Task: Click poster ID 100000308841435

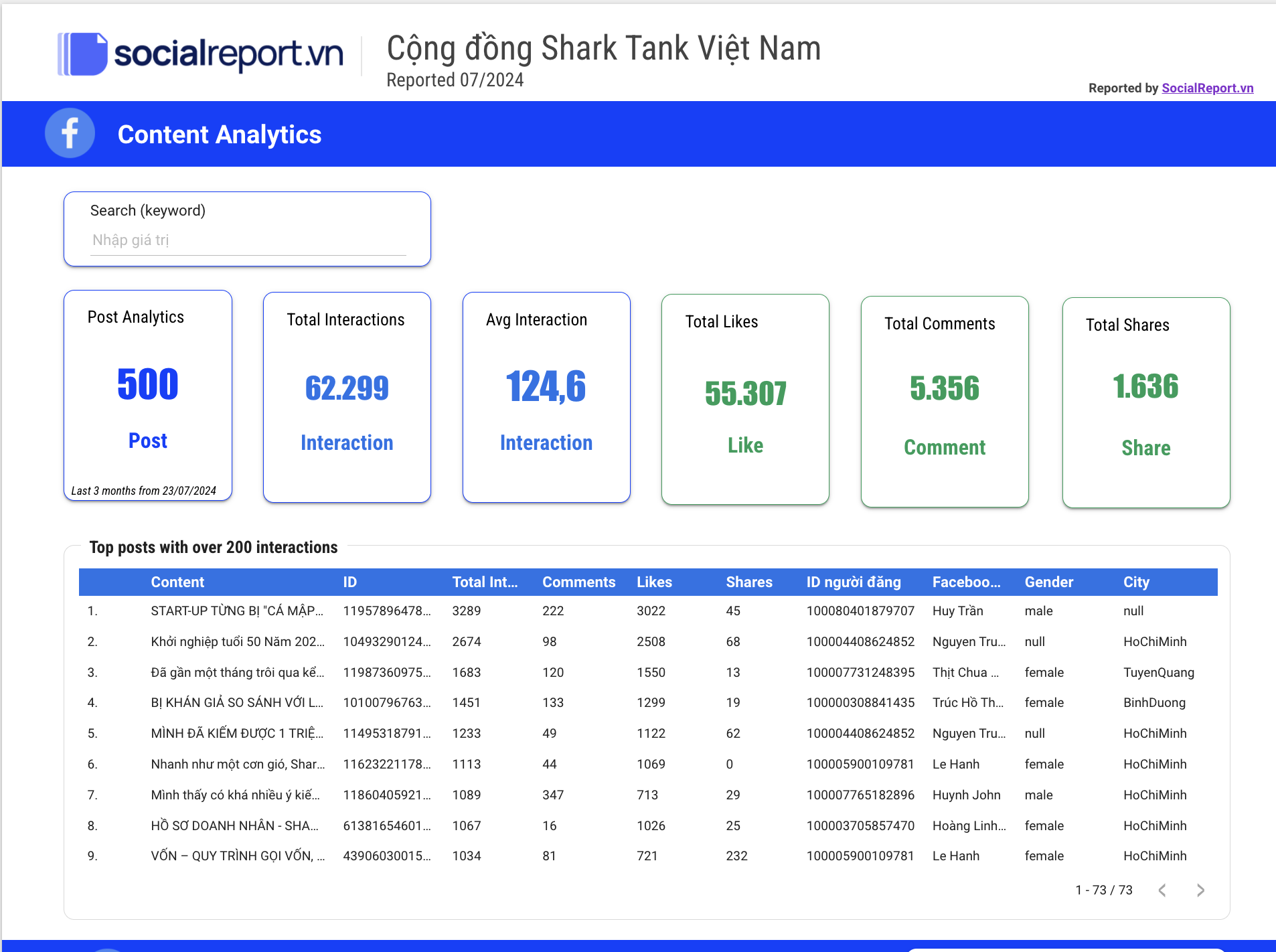Action: (860, 702)
